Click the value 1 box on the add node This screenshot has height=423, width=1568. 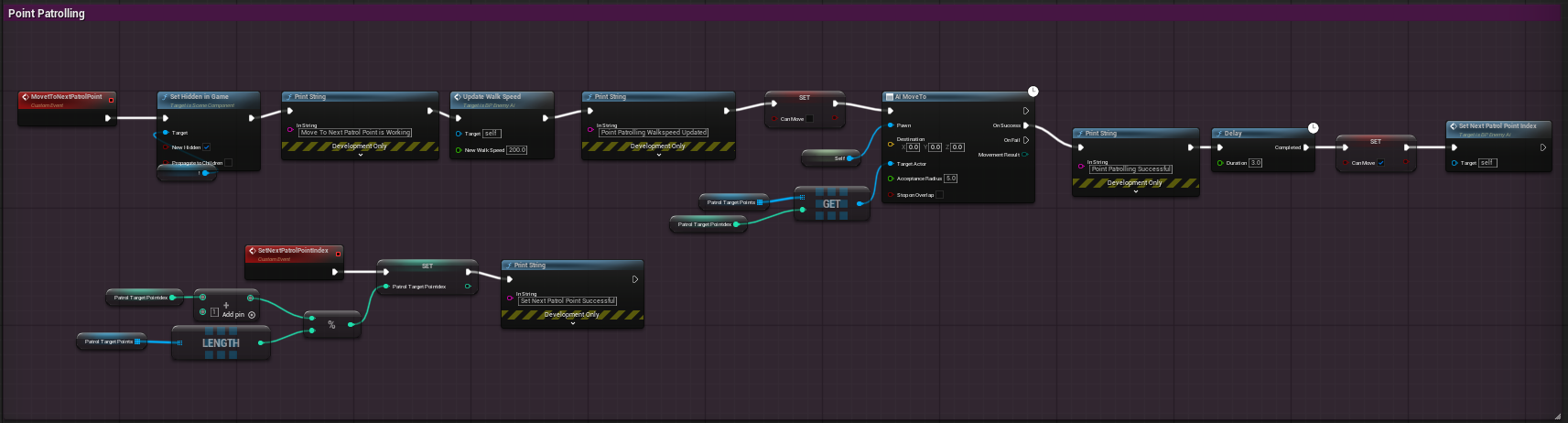coord(214,312)
